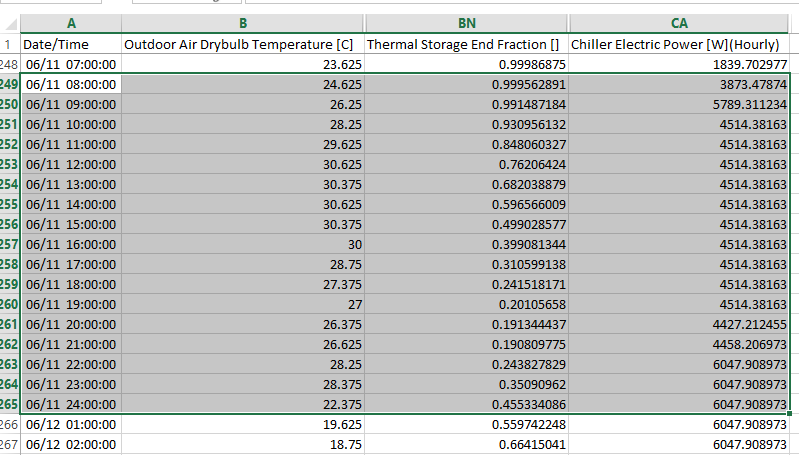Click temperature value 19.625
The image size is (799, 455).
[x=243, y=424]
